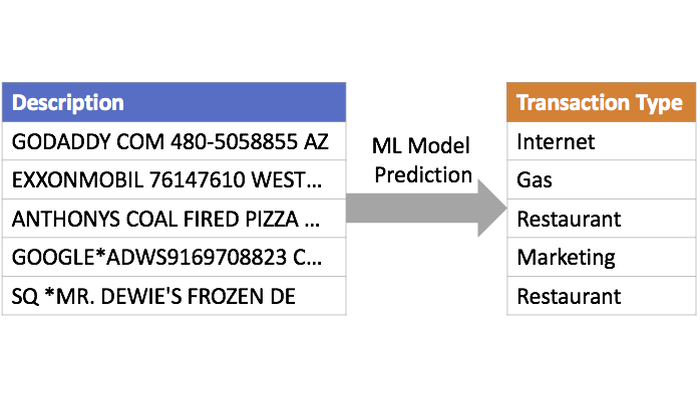Select the GOOGLE*ADWS9169708823 description row

(174, 258)
